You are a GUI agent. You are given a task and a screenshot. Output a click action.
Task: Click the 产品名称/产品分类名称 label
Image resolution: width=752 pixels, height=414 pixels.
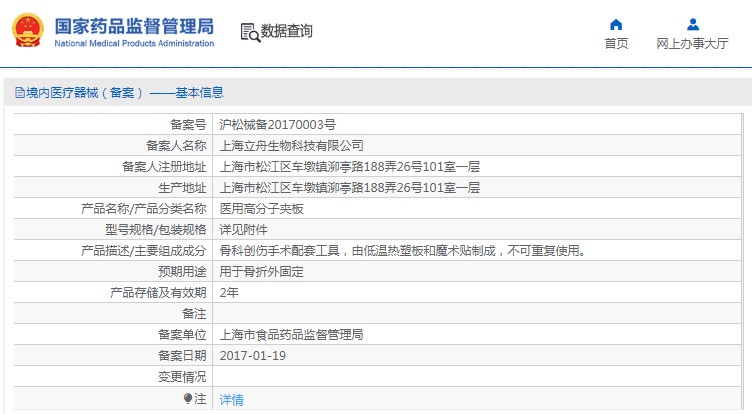coord(143,209)
